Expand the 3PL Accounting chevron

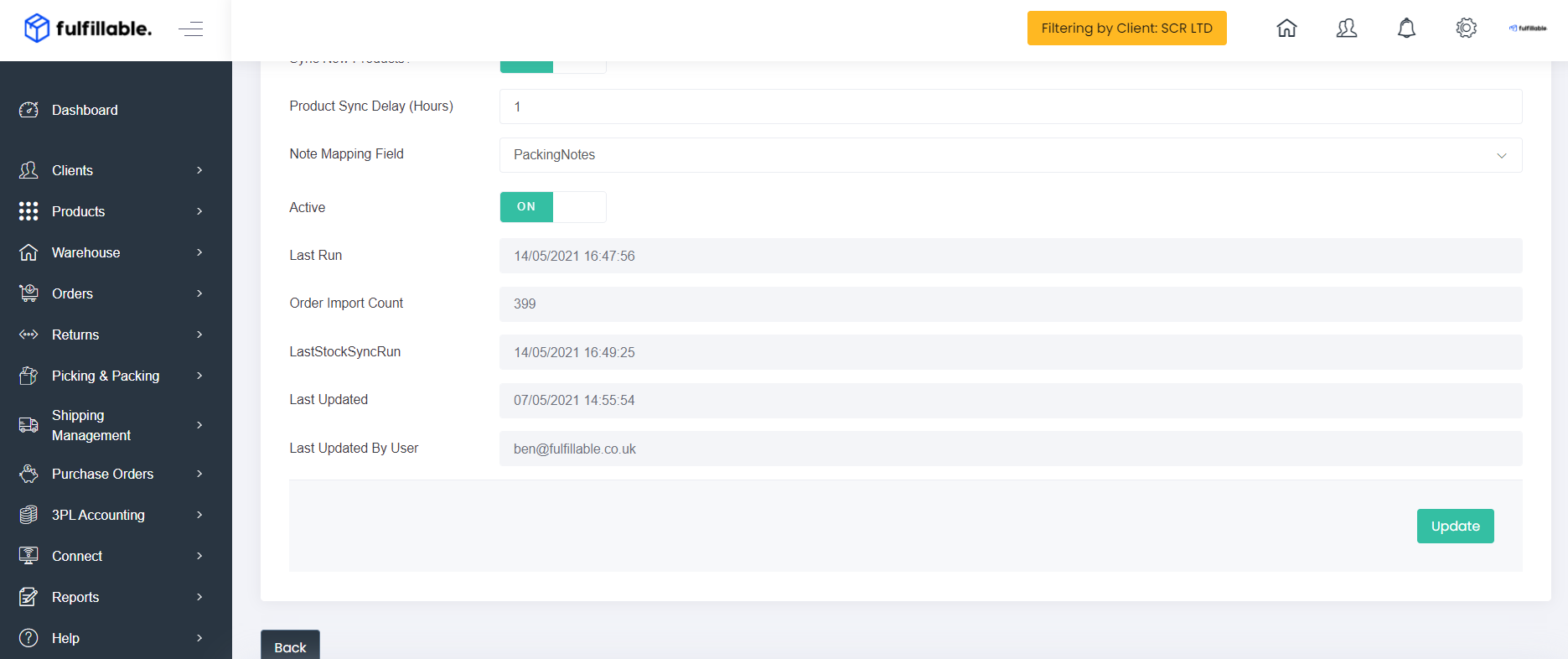pyautogui.click(x=199, y=515)
